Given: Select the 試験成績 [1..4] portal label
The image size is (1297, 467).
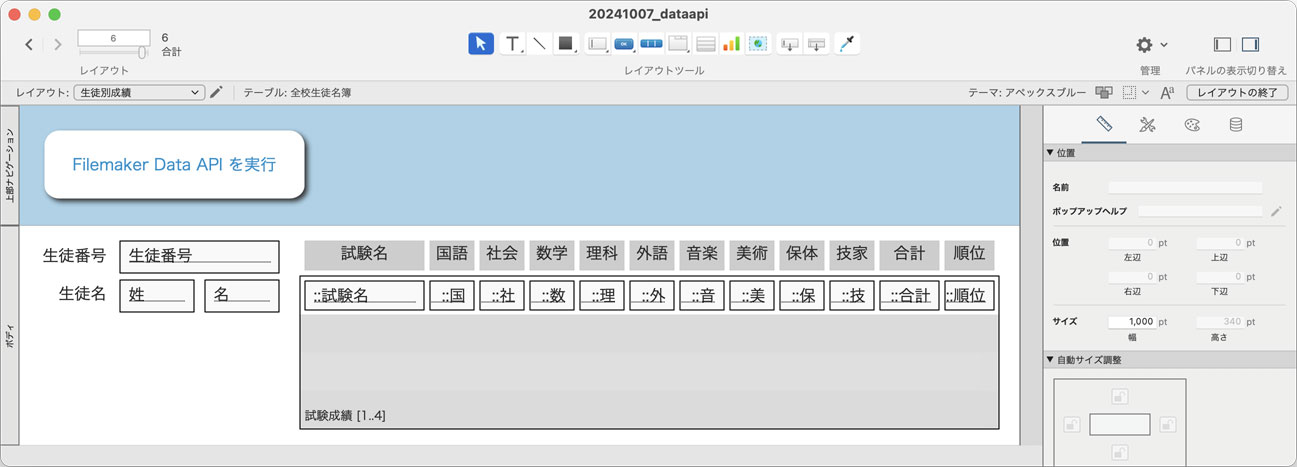Looking at the screenshot, I should coord(345,415).
